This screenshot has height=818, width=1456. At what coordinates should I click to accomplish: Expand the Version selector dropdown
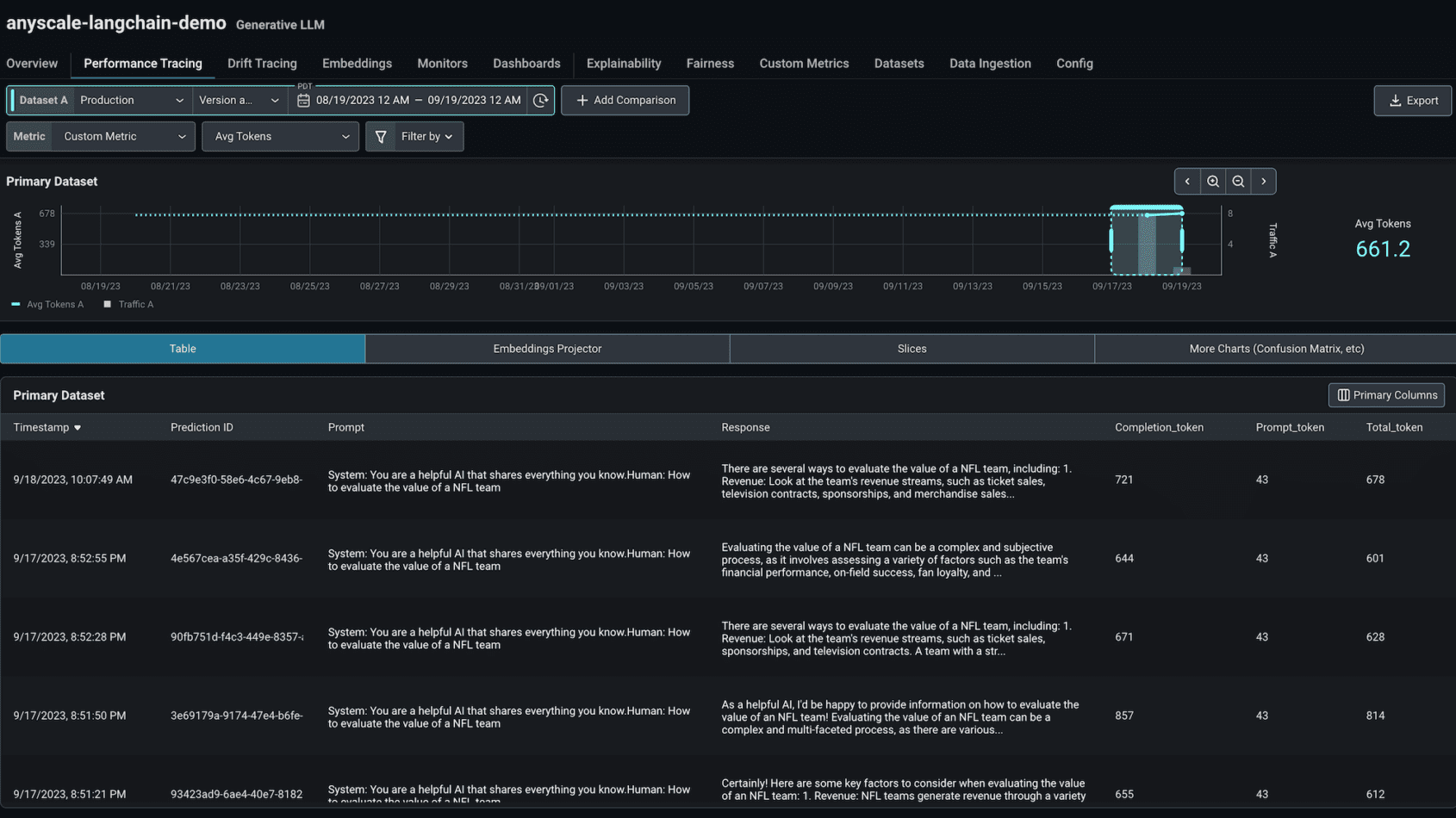pyautogui.click(x=240, y=100)
